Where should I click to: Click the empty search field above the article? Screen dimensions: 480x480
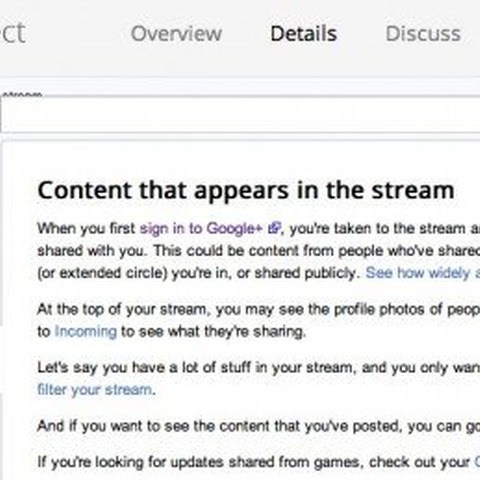(x=240, y=115)
